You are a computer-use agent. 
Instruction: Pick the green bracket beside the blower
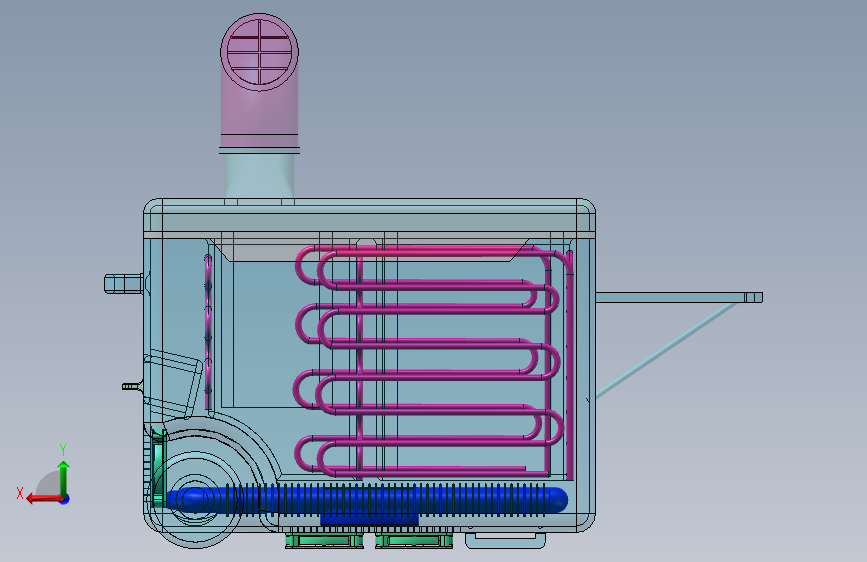[158, 468]
